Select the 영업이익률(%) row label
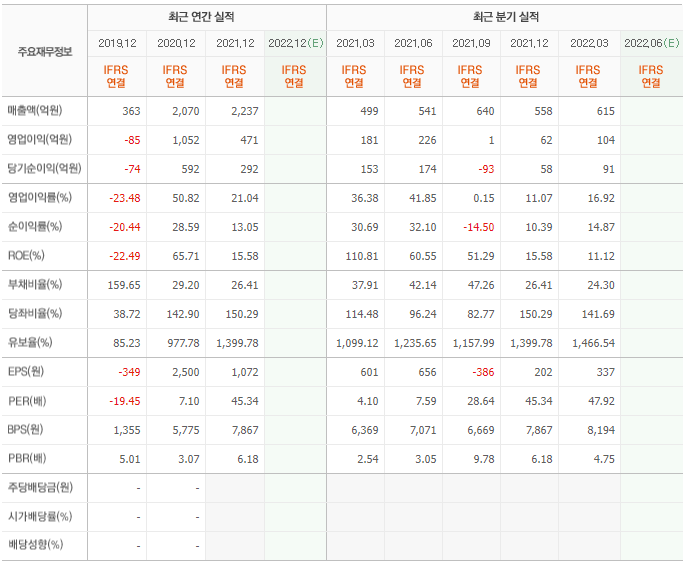 [x=40, y=197]
